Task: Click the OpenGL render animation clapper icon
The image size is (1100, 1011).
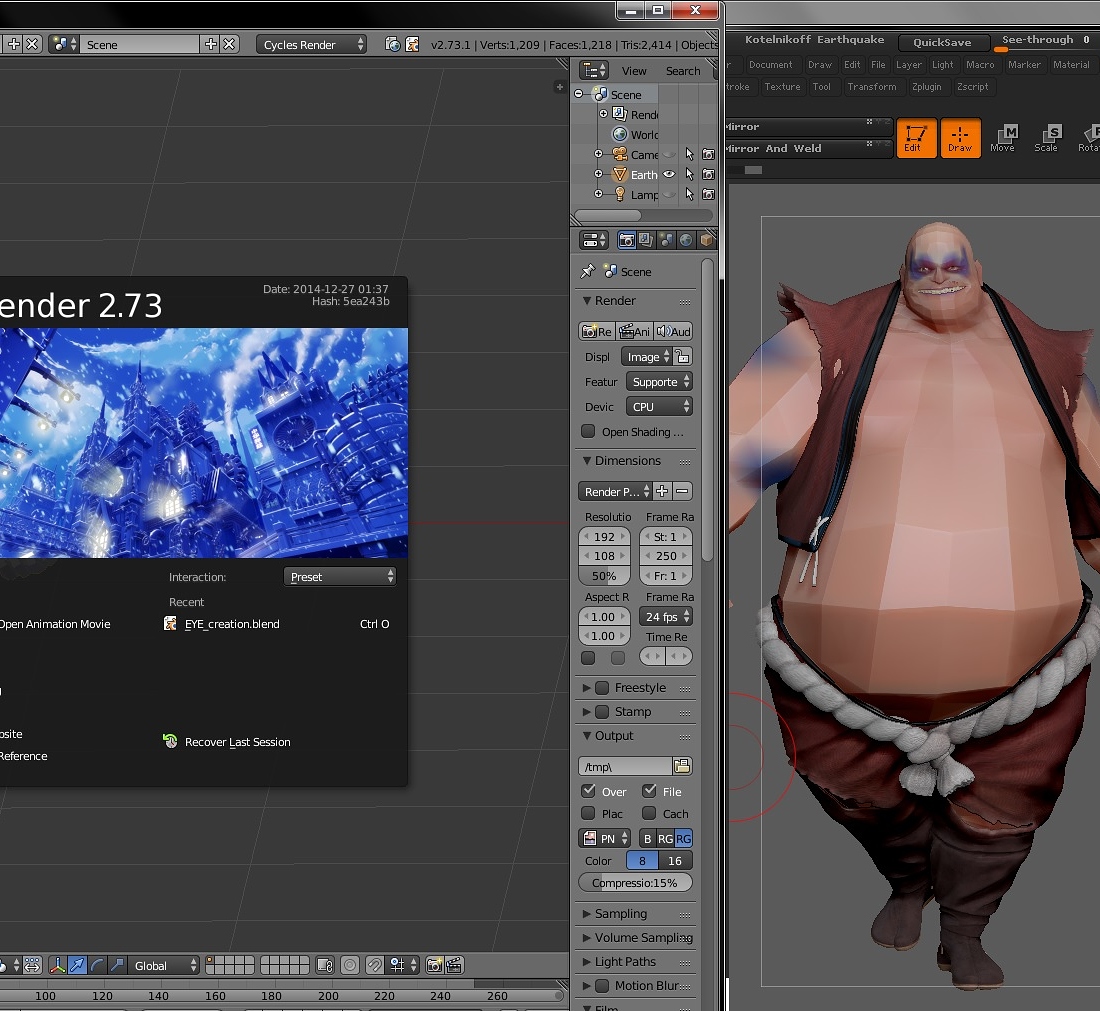Action: tap(454, 965)
